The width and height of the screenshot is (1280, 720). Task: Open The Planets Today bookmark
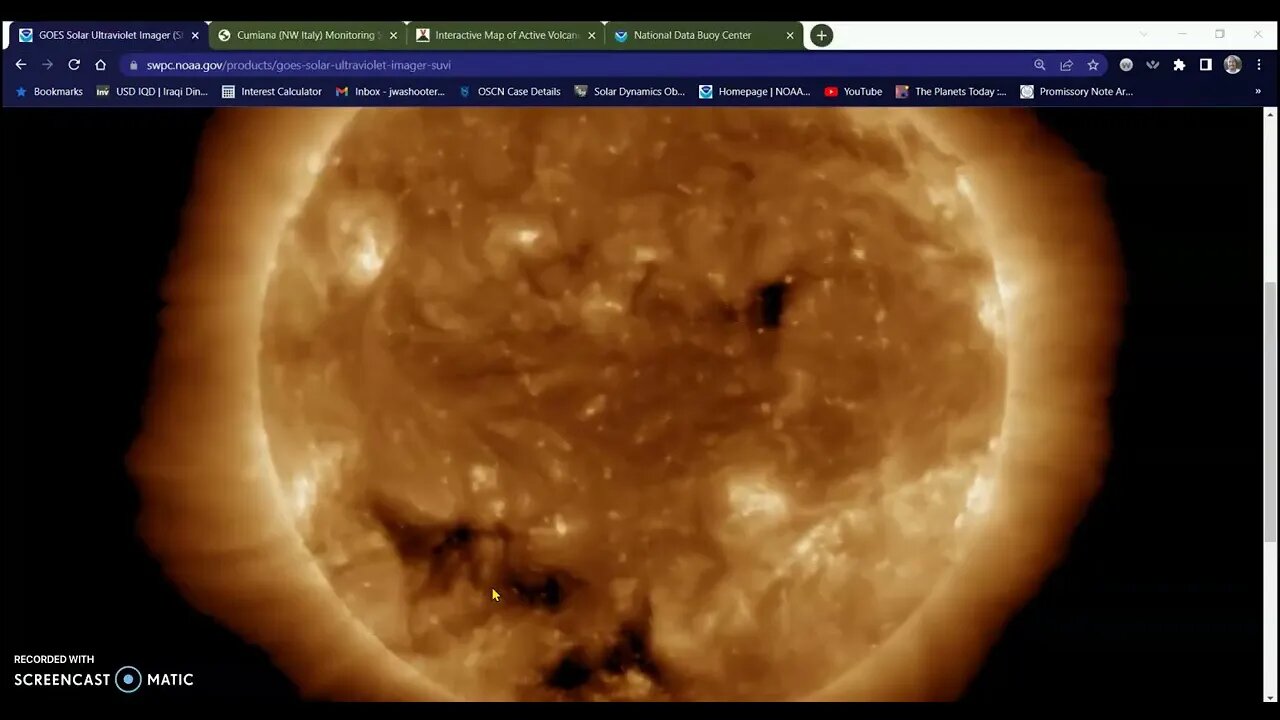coord(951,91)
